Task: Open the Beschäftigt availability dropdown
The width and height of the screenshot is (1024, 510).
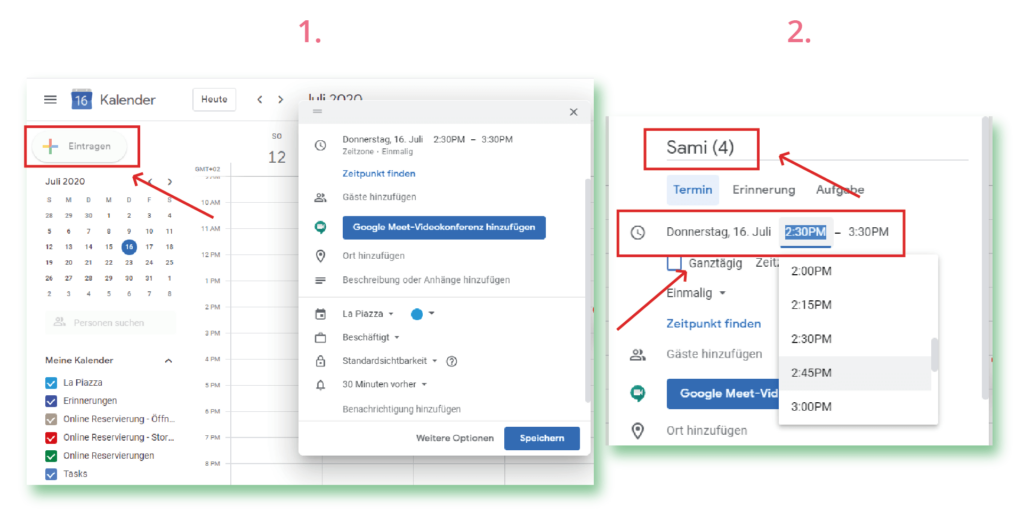Action: pos(371,338)
